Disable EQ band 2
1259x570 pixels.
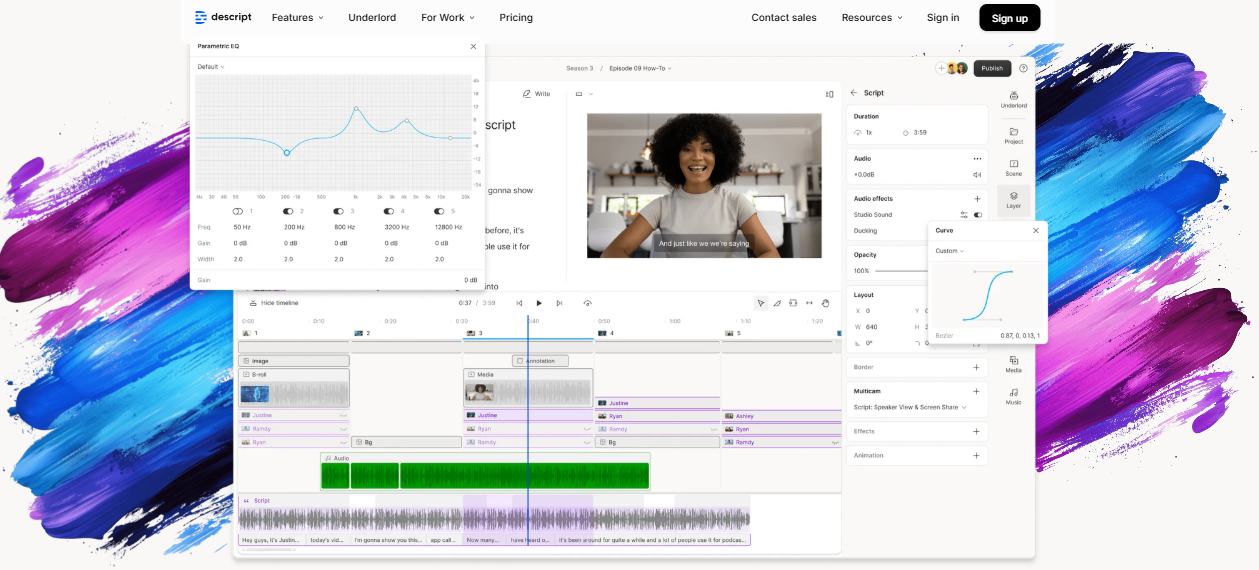(288, 211)
